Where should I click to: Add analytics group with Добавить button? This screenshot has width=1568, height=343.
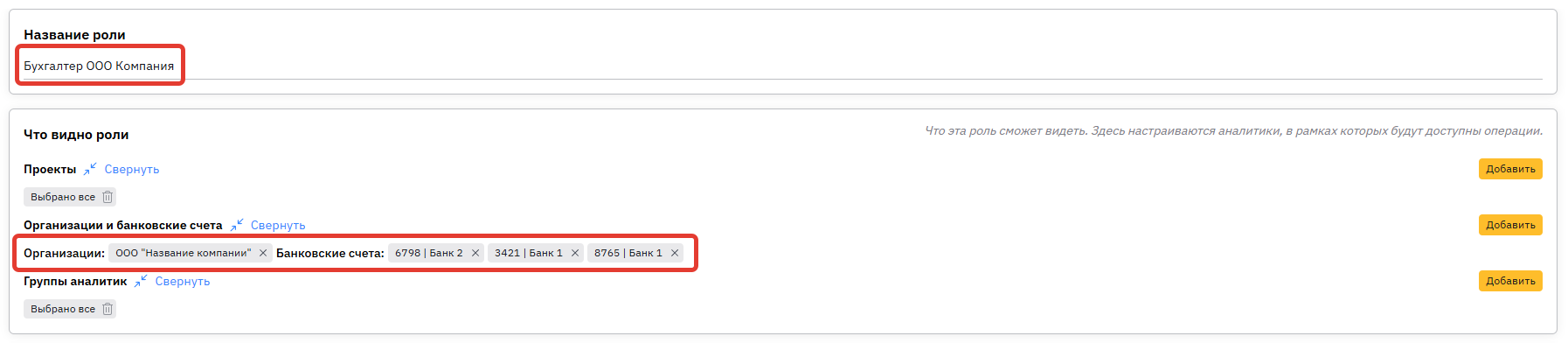pyautogui.click(x=1510, y=281)
